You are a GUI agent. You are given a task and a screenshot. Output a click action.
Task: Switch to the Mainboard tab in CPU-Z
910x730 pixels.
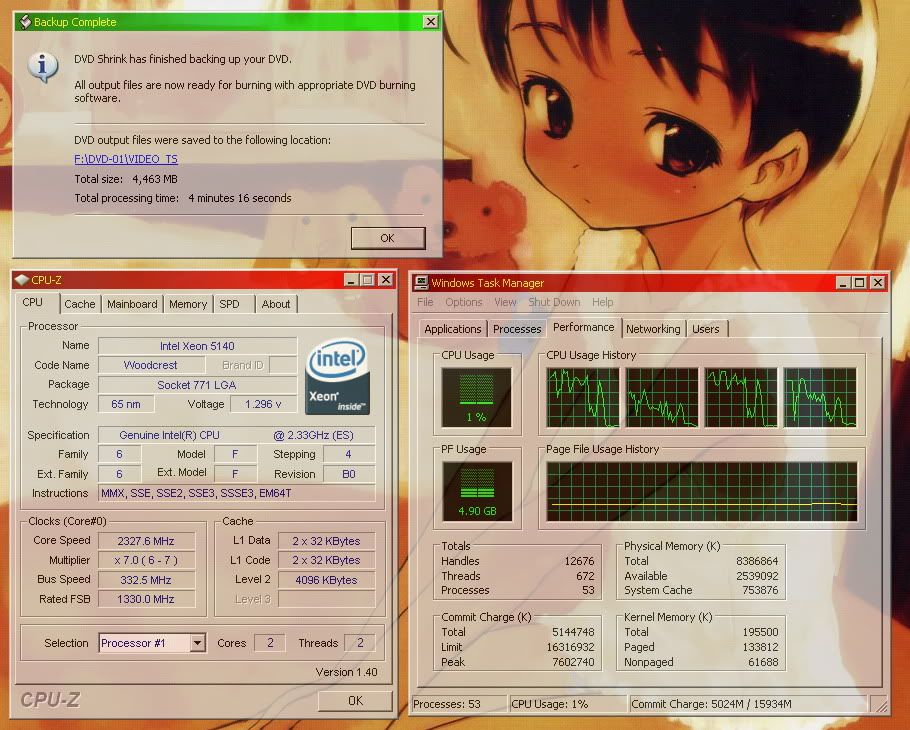(x=132, y=304)
